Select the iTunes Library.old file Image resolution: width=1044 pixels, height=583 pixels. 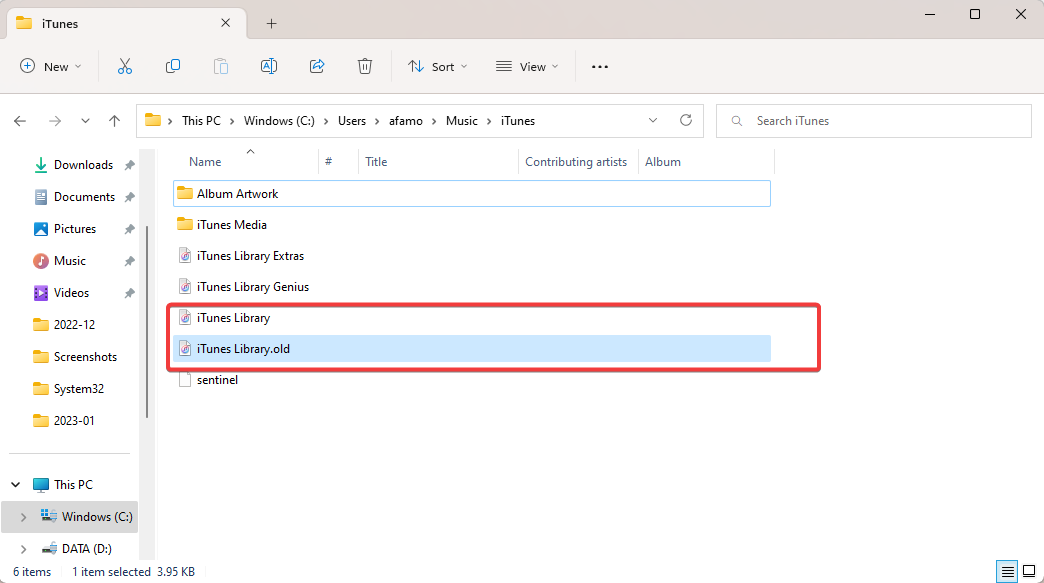[x=472, y=349]
